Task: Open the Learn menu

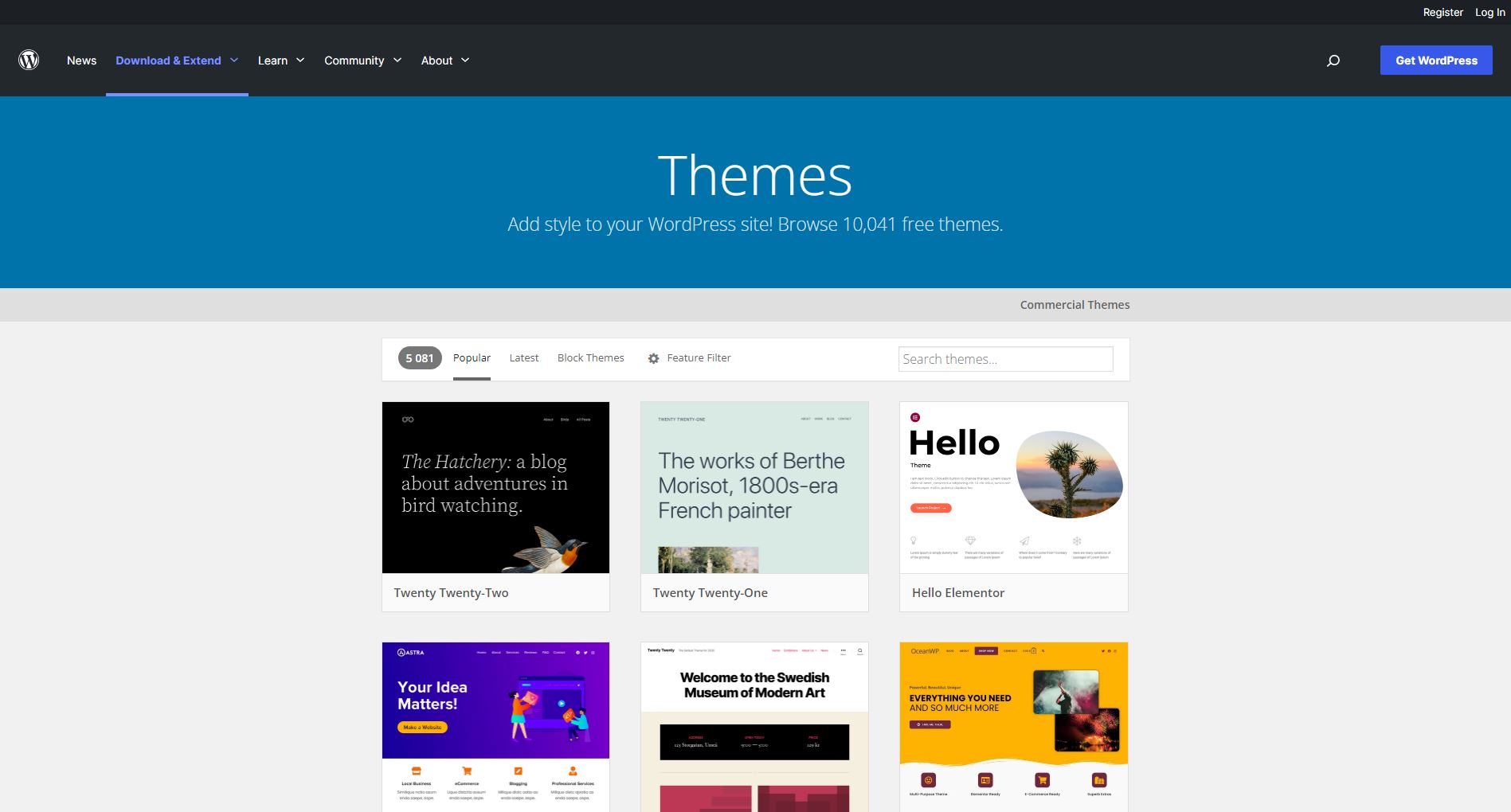Action: [x=272, y=61]
